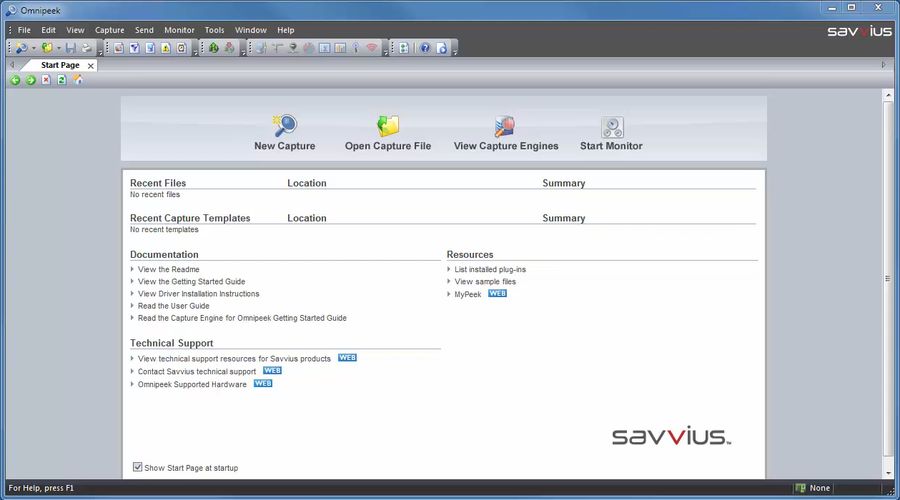Image resolution: width=900 pixels, height=500 pixels.
Task: Refresh the Start Page with green refresh icon
Action: (x=61, y=80)
